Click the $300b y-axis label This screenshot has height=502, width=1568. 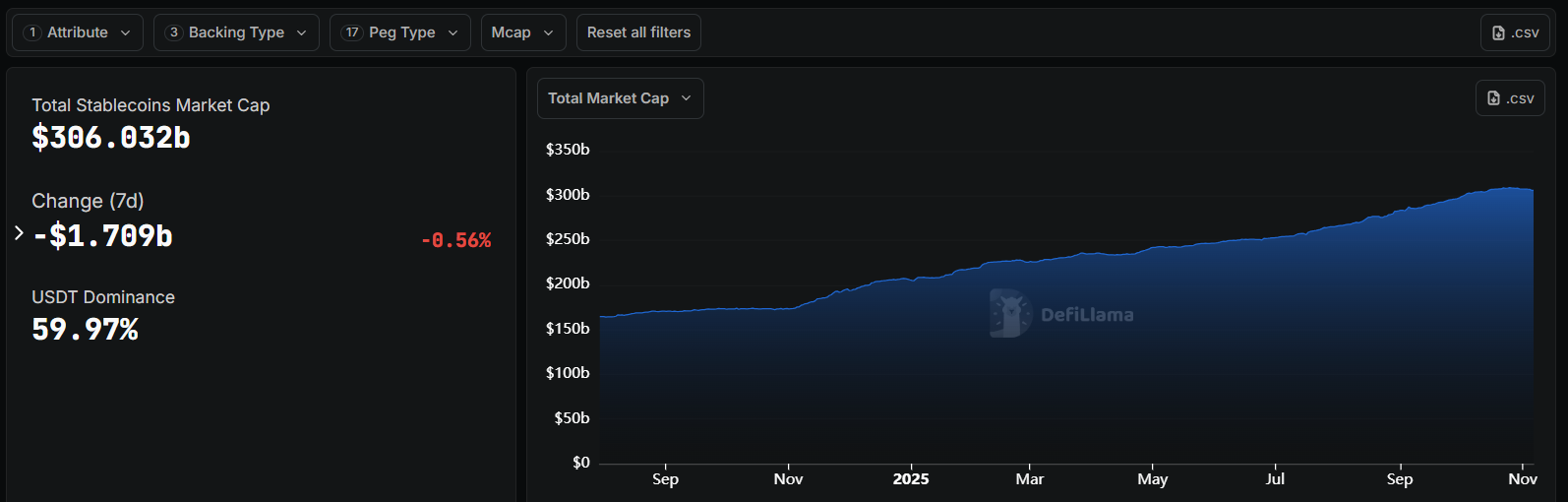coord(568,195)
